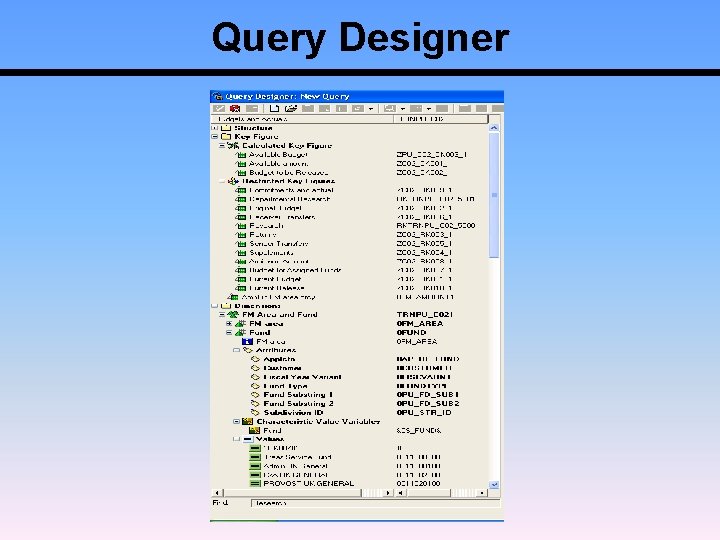The width and height of the screenshot is (720, 540).
Task: Click the Fund Substring 1 attribute icon
Action: click(255, 395)
